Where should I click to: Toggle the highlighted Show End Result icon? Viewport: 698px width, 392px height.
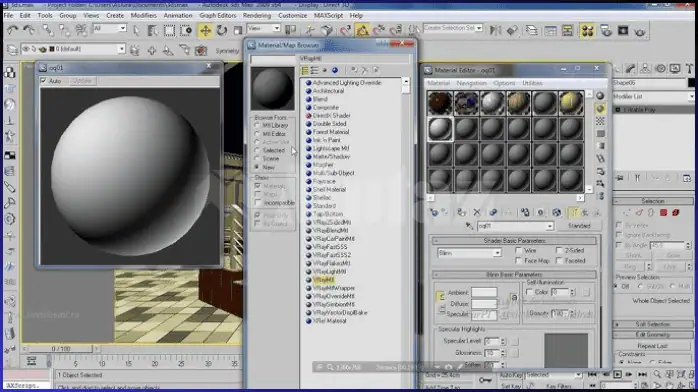point(573,213)
